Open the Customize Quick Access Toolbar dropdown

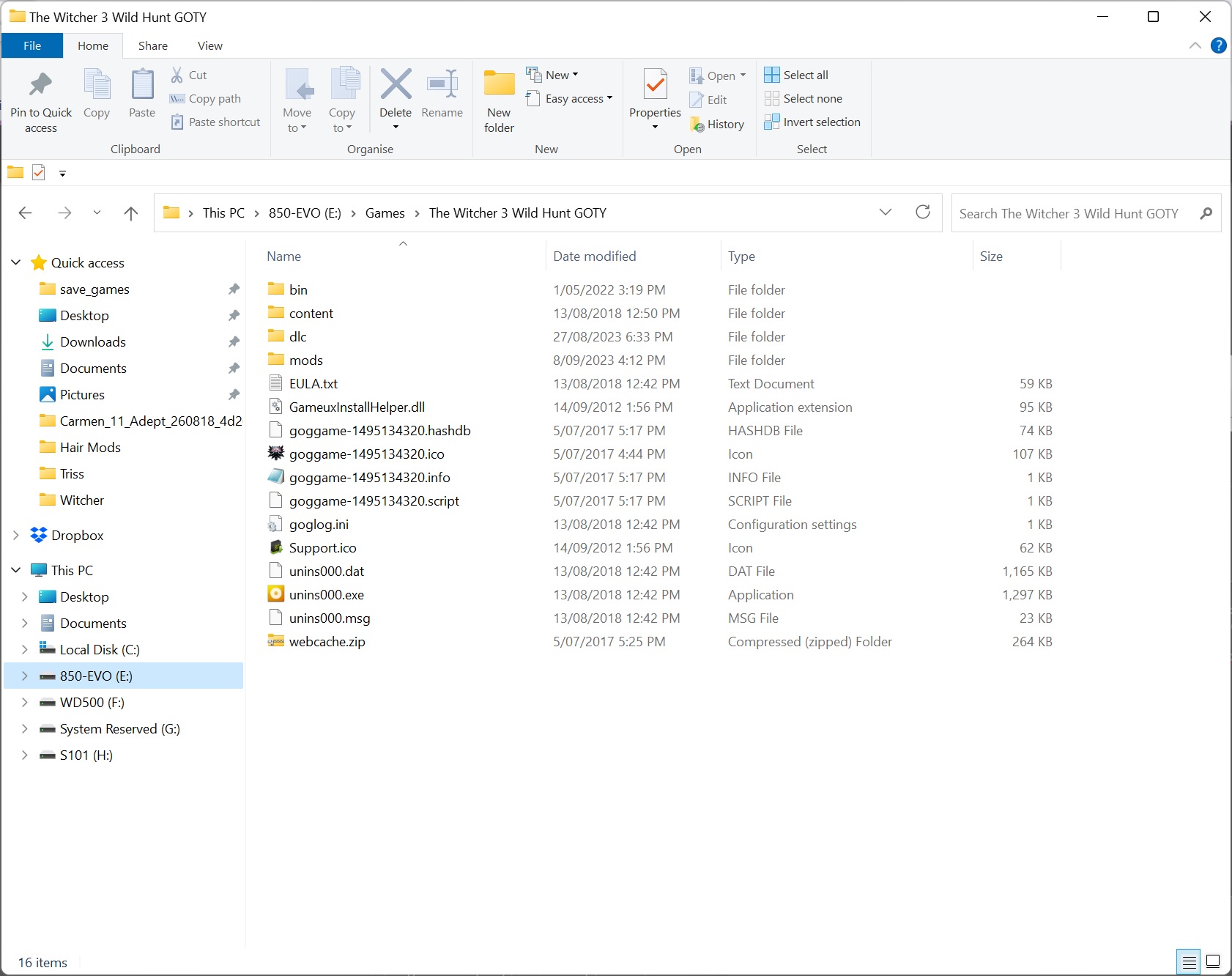[62, 174]
